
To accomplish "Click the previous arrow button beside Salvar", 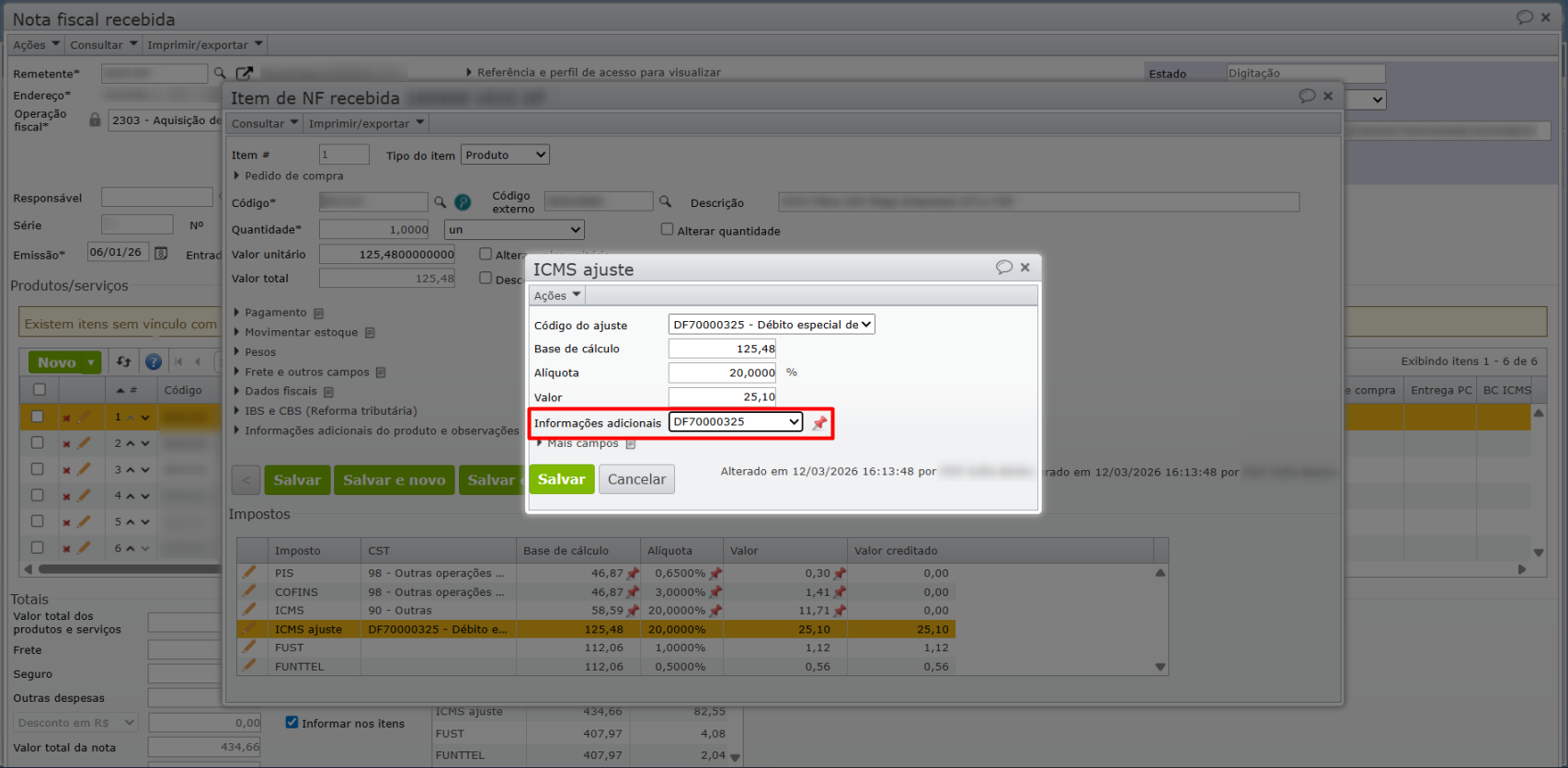I will (x=246, y=480).
